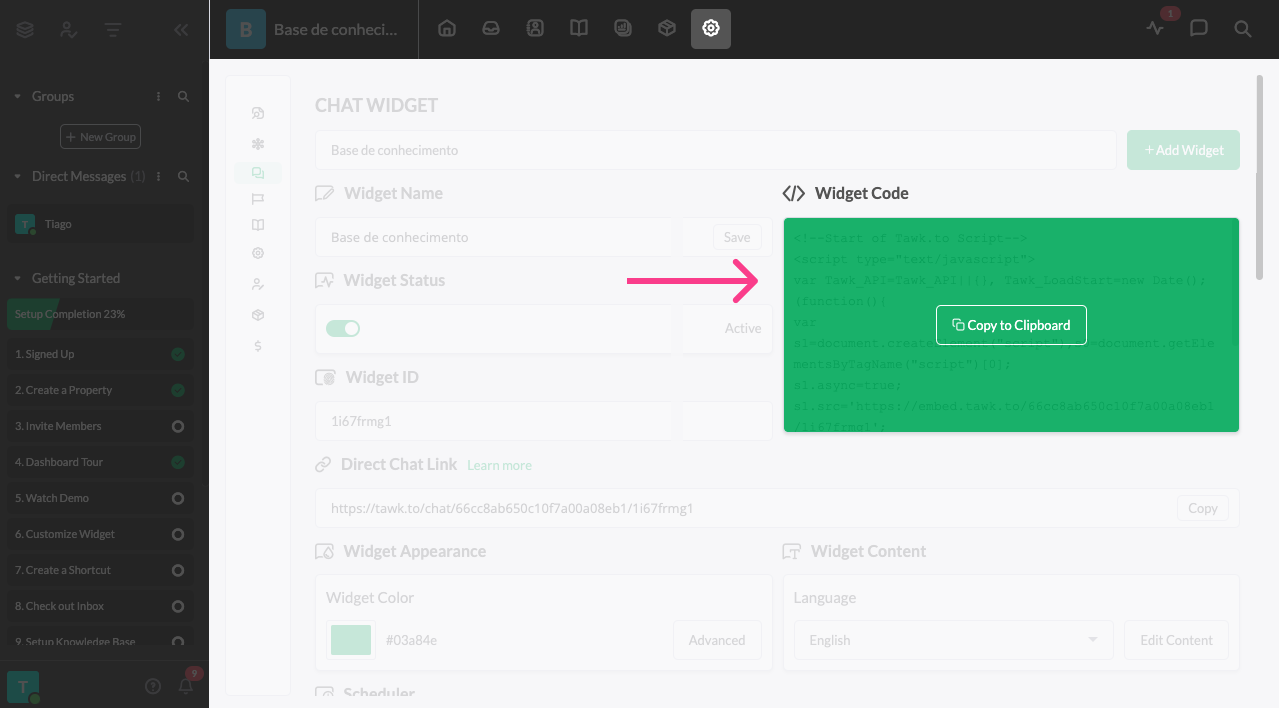Copy the direct chat link
Screen dimensions: 1279x708
tap(1202, 508)
